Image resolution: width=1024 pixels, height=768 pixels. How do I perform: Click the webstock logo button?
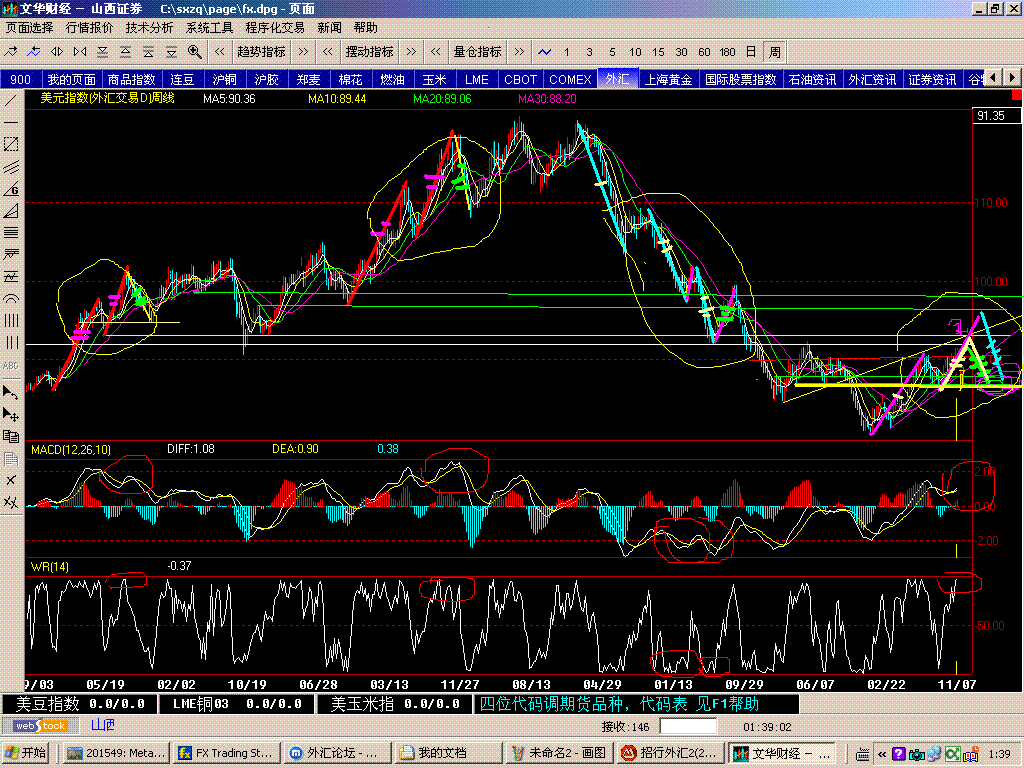click(x=40, y=725)
